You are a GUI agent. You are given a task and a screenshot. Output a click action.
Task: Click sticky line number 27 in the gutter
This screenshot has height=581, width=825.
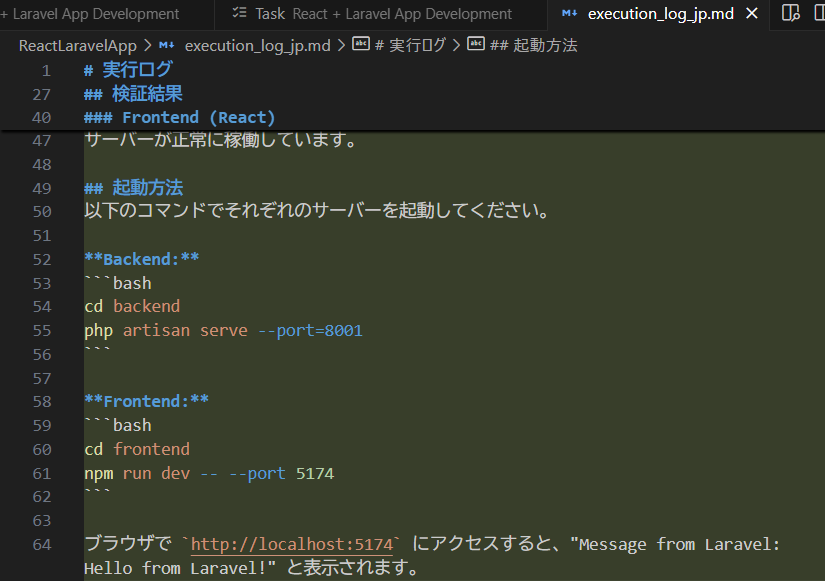[x=42, y=94]
